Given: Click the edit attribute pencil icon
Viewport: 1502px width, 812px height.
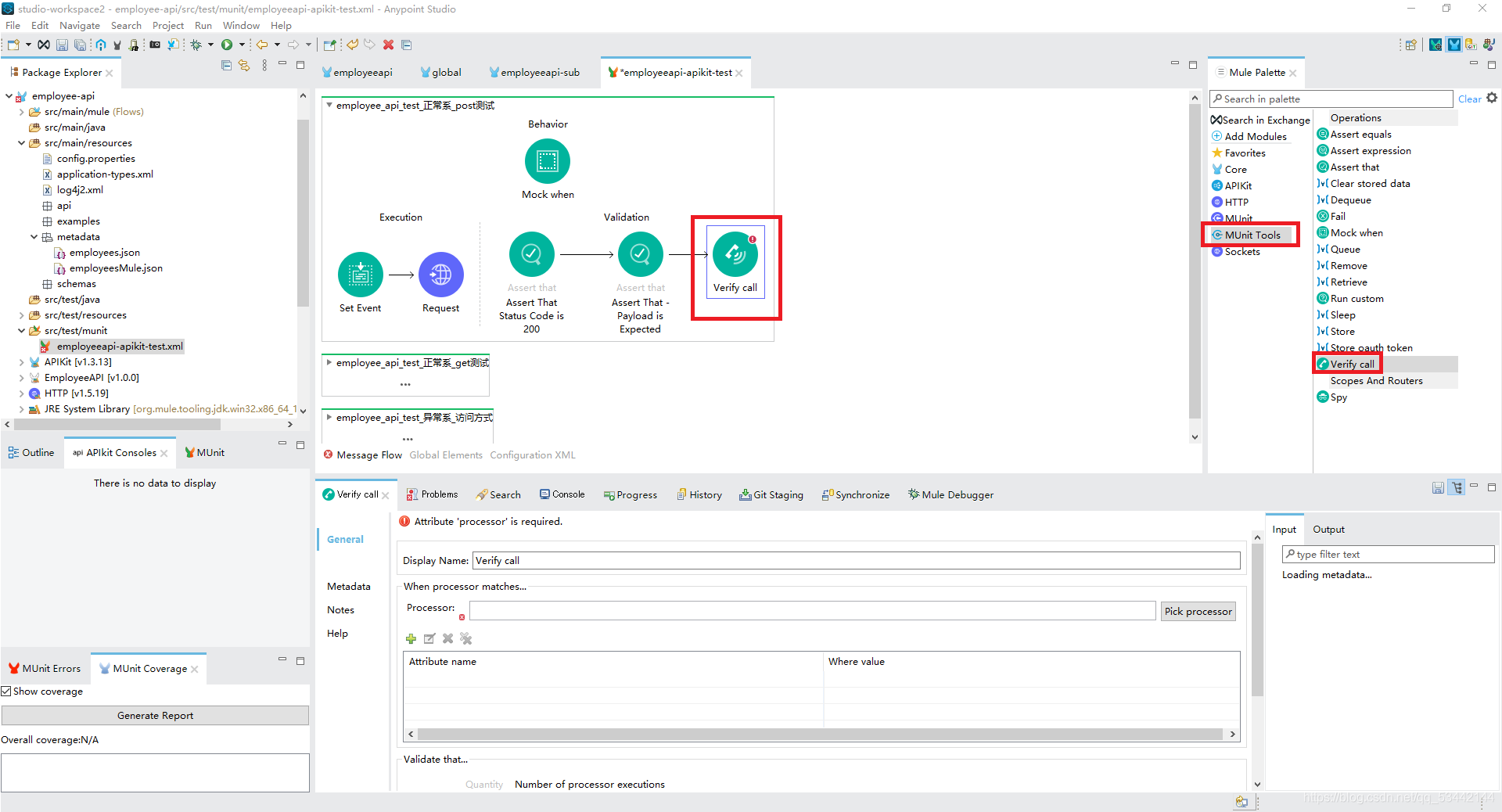Looking at the screenshot, I should point(429,638).
